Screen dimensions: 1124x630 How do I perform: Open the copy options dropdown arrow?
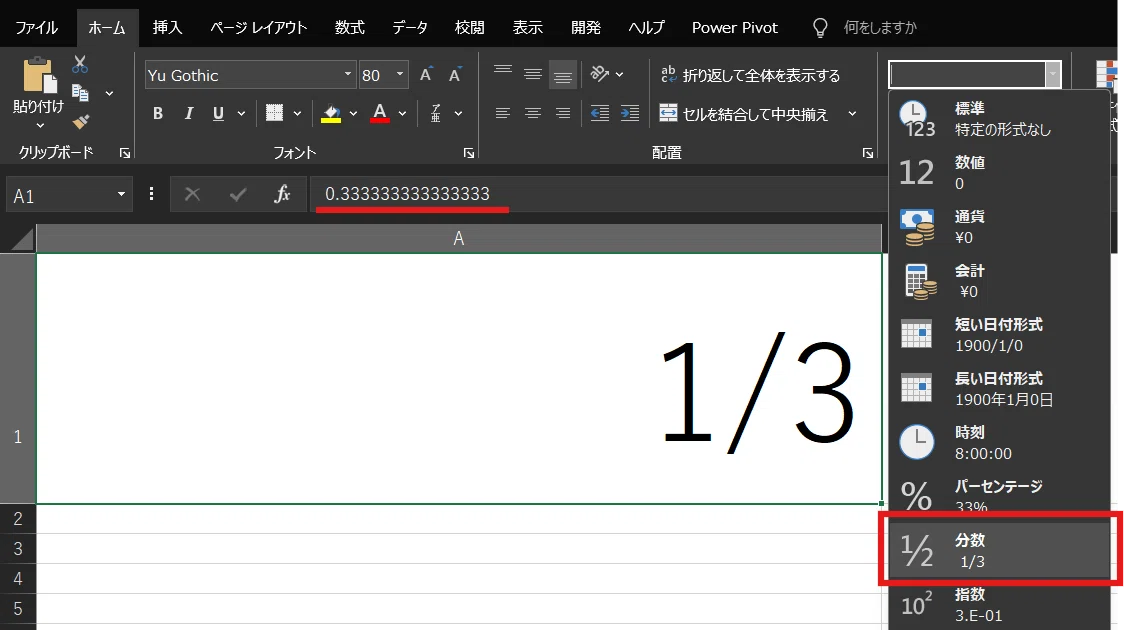tap(110, 93)
